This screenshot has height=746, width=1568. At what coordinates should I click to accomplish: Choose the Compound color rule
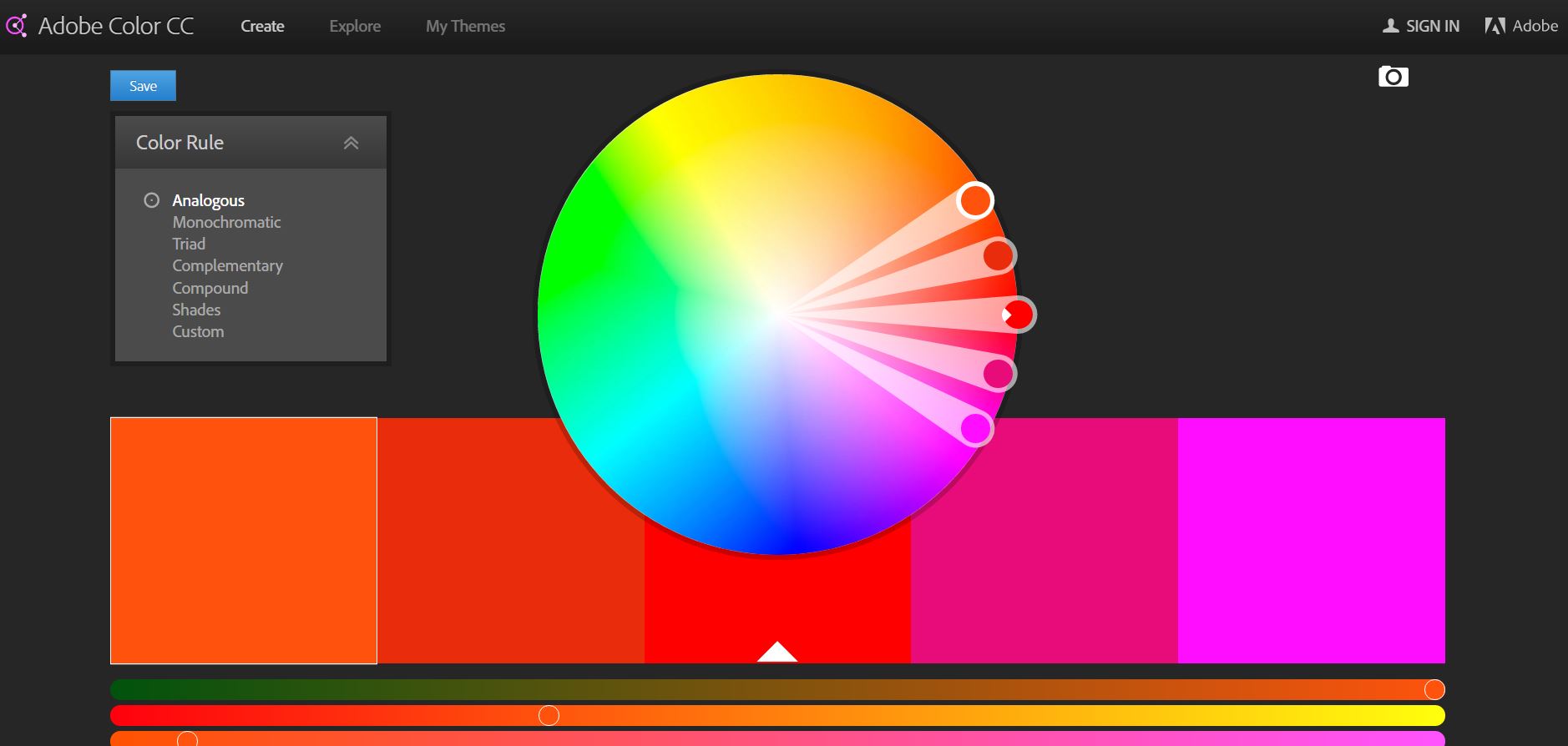(x=210, y=288)
